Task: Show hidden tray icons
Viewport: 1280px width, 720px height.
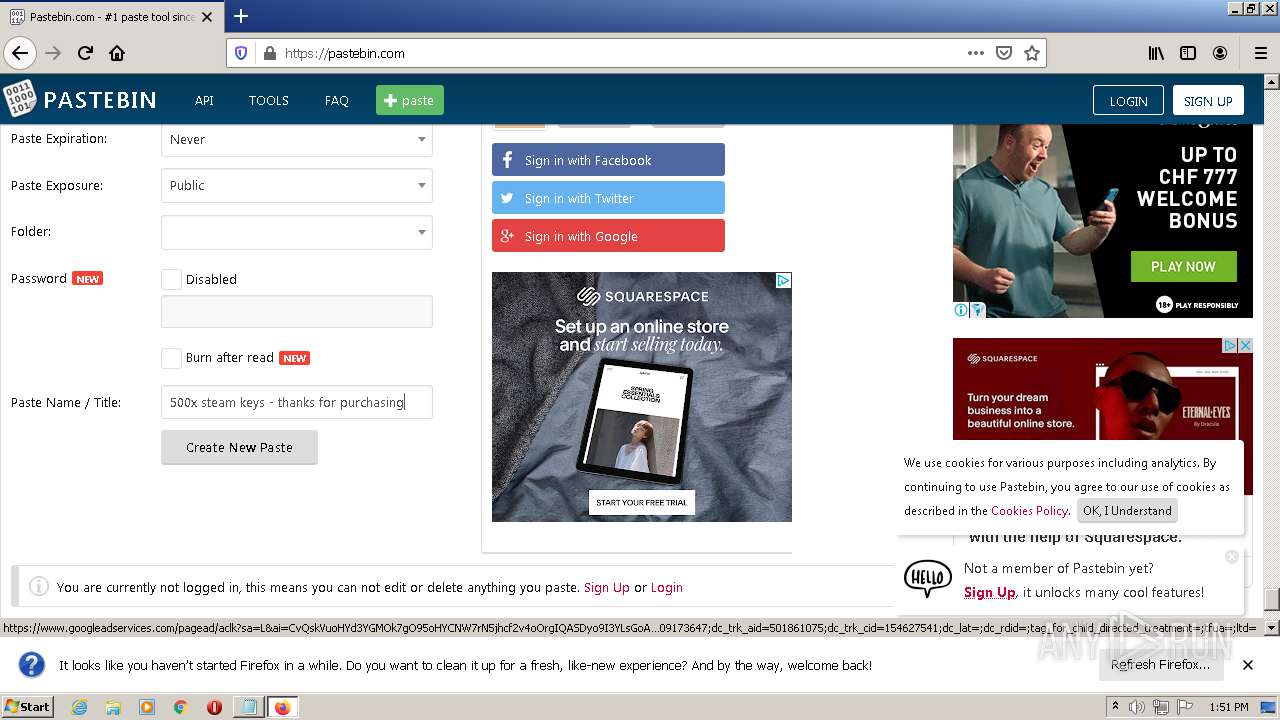Action: pyautogui.click(x=1115, y=707)
